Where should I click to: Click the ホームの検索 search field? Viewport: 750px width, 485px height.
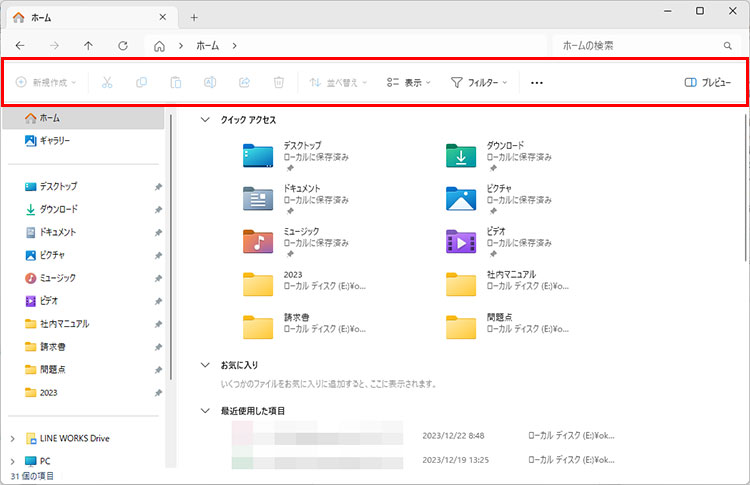coord(638,46)
